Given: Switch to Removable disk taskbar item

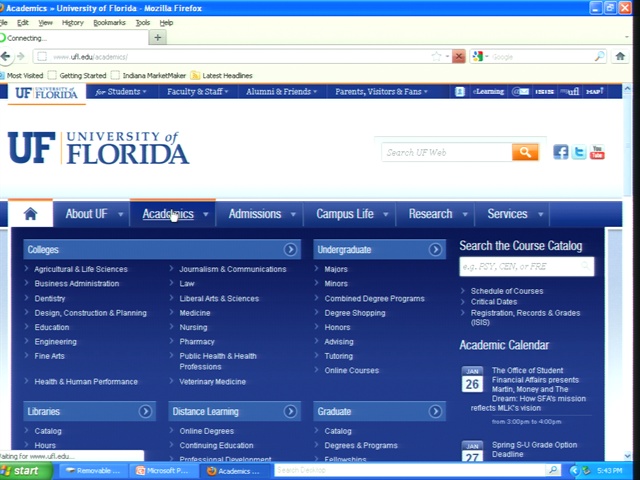Looking at the screenshot, I should [93, 471].
